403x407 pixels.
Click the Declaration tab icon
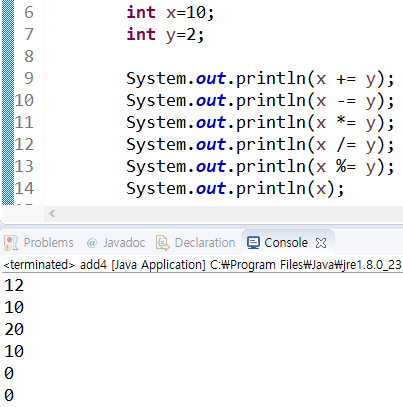tap(163, 243)
